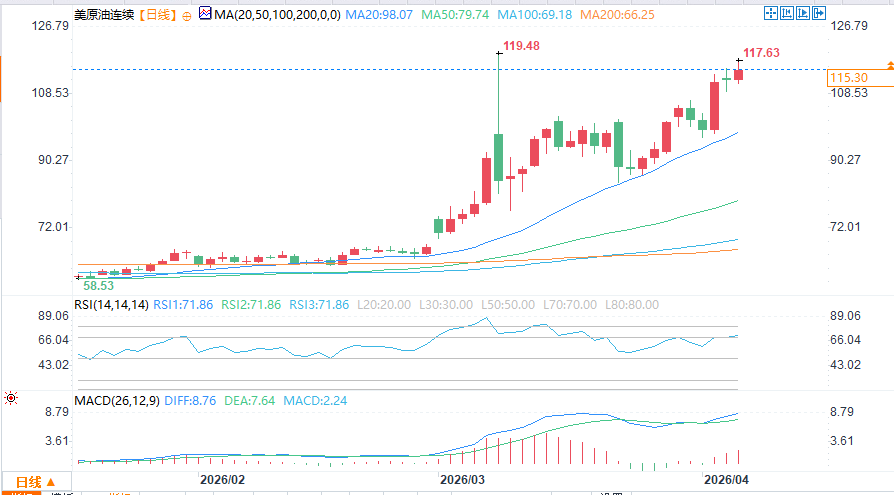Viewport: 894px width, 495px height.
Task: Open the RSI(14,14,14) indicator settings
Action: (x=111, y=305)
